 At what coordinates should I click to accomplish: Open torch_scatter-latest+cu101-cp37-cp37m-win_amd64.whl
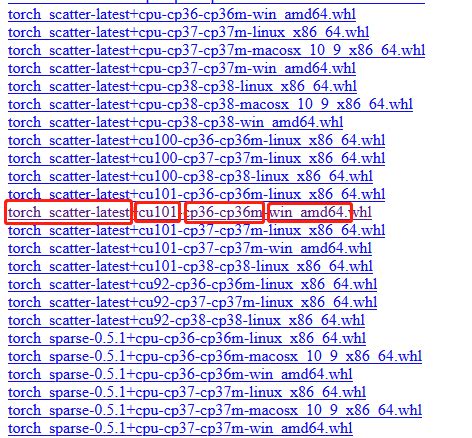[x=190, y=248]
